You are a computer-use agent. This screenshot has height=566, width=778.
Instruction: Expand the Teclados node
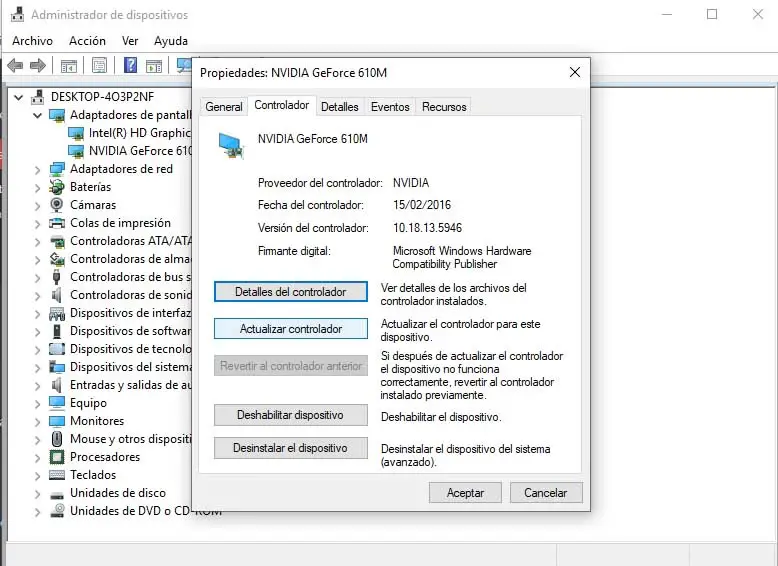tap(38, 476)
